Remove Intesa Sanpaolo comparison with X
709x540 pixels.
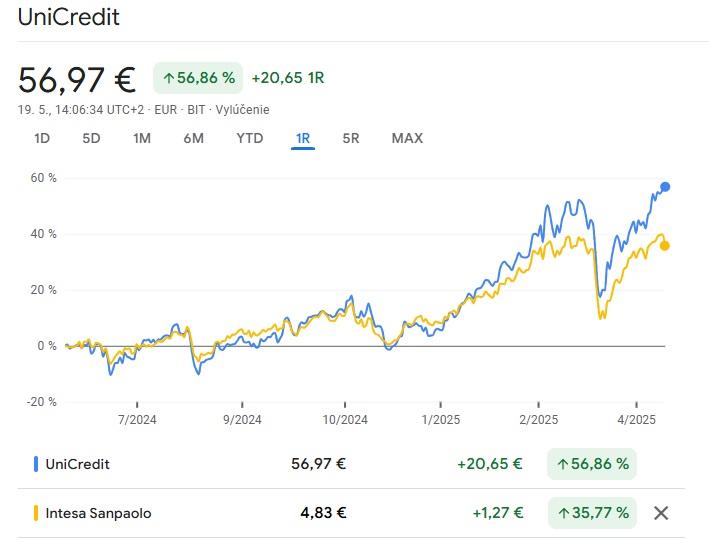coord(661,513)
